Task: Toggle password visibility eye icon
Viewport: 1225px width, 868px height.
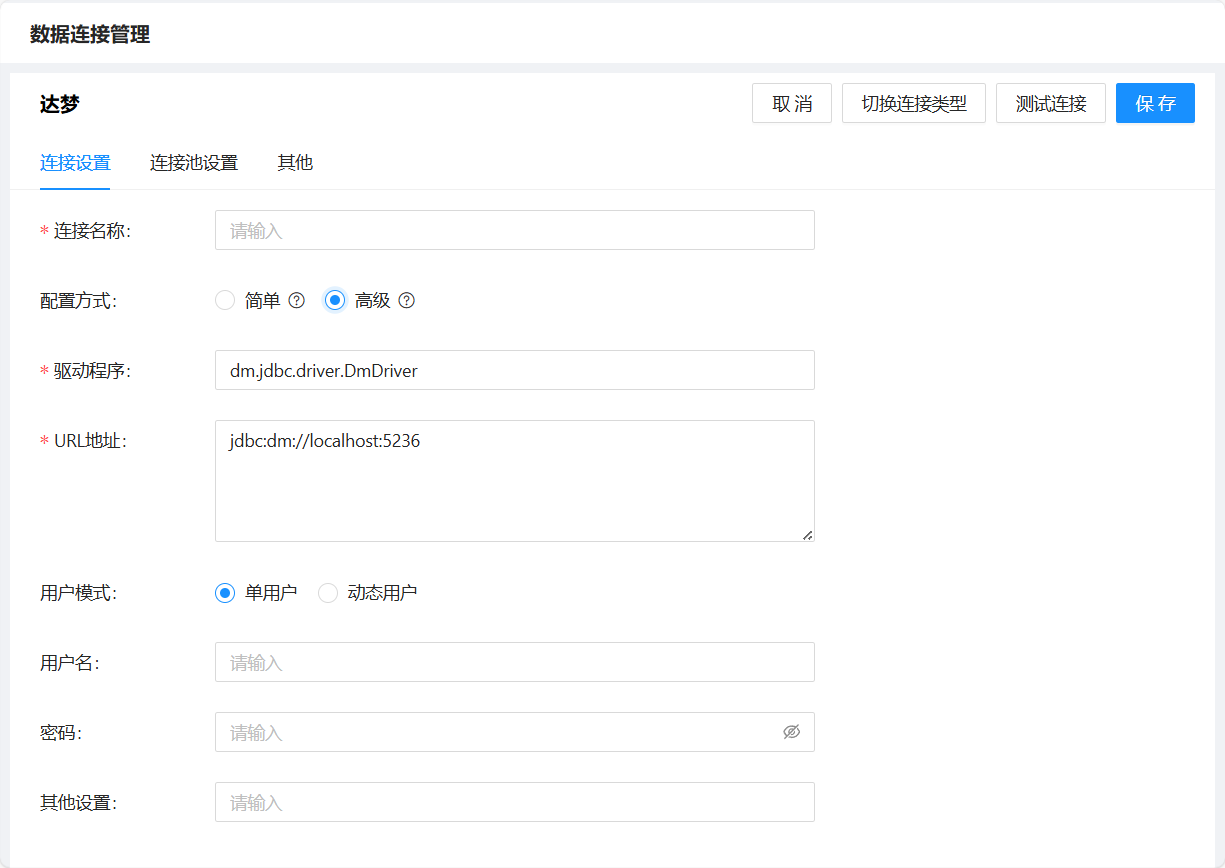Action: click(x=791, y=732)
